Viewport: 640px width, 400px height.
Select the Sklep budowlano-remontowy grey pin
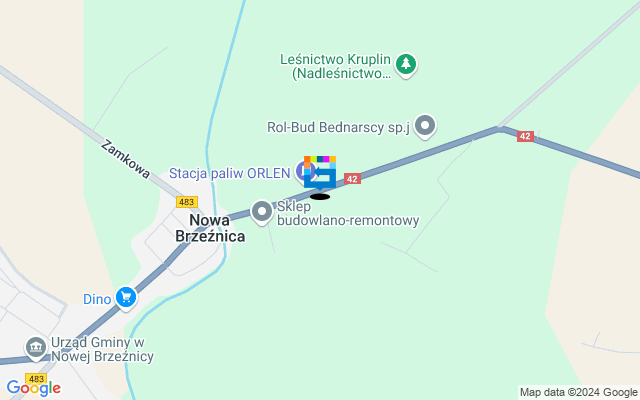[262, 212]
